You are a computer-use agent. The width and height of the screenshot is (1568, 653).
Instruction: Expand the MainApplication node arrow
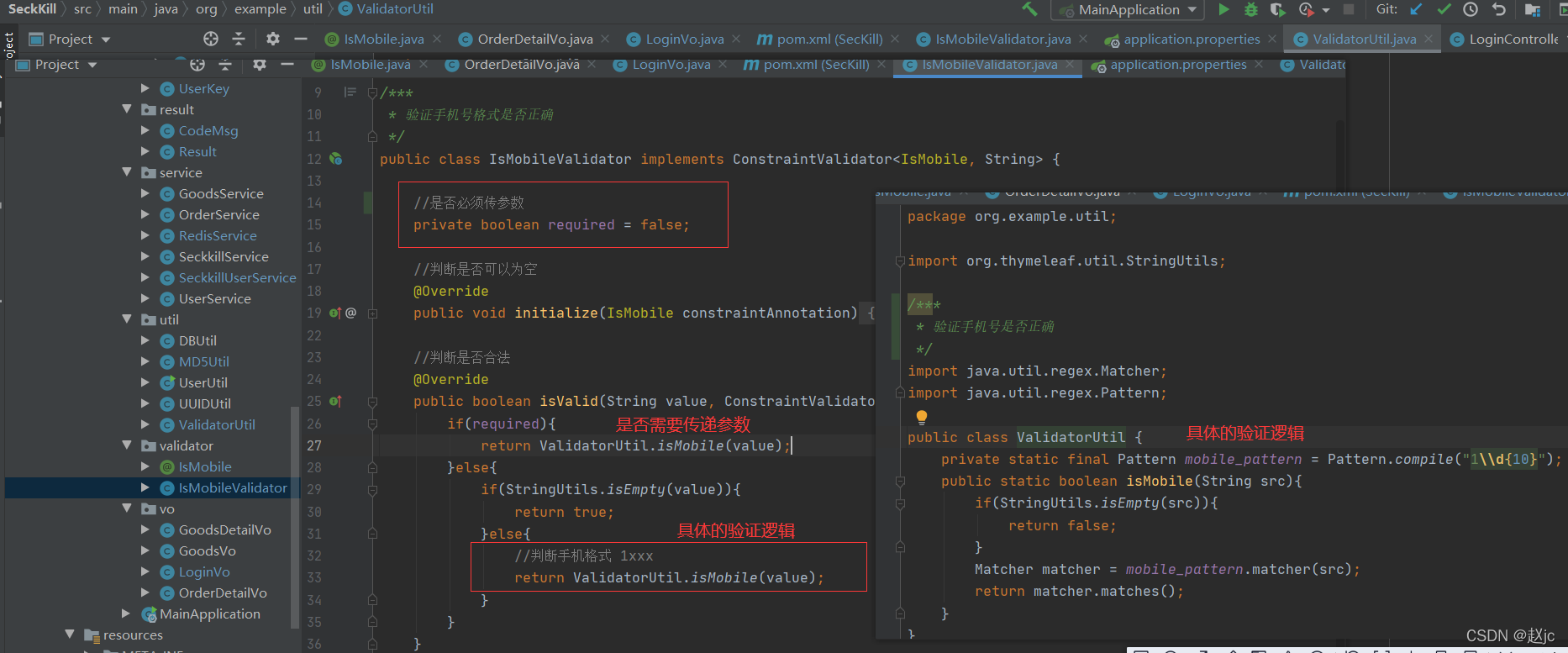click(126, 614)
